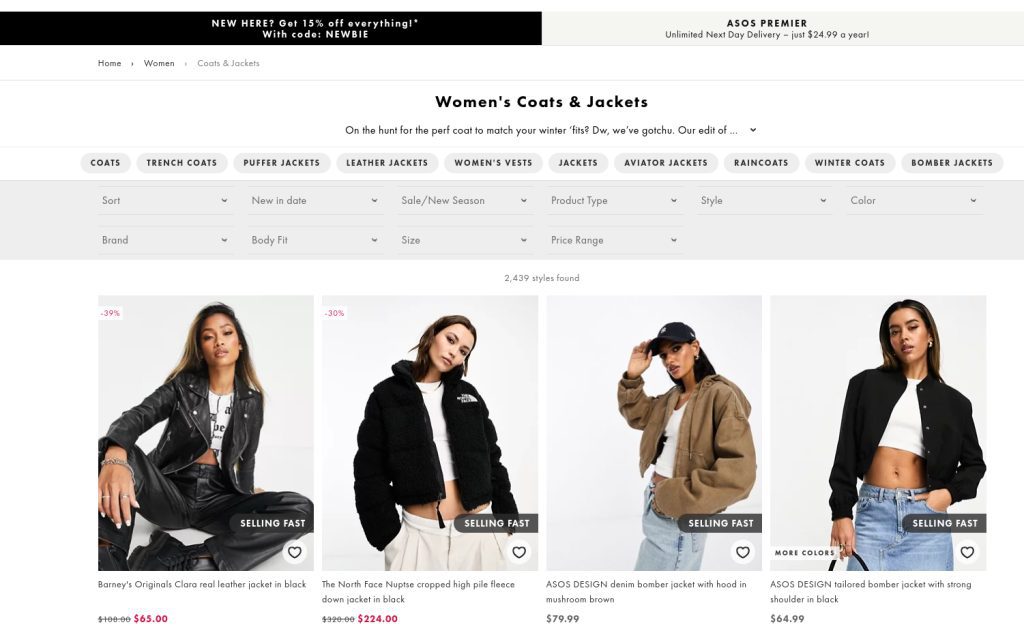Image resolution: width=1024 pixels, height=631 pixels.
Task: Save Barney's Originals leather jacket to wishlist
Action: [x=295, y=552]
